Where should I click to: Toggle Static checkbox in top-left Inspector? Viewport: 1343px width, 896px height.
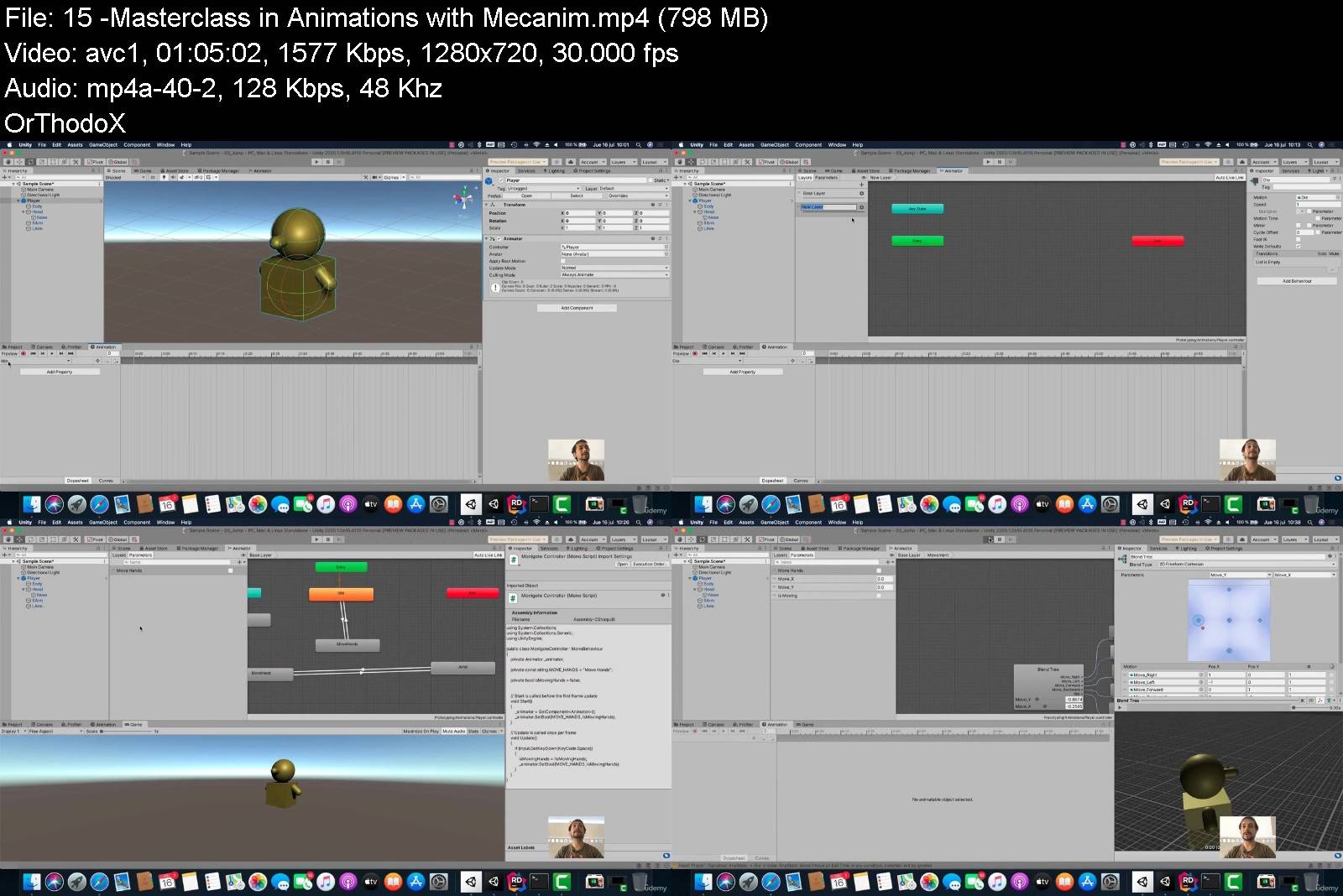click(652, 180)
